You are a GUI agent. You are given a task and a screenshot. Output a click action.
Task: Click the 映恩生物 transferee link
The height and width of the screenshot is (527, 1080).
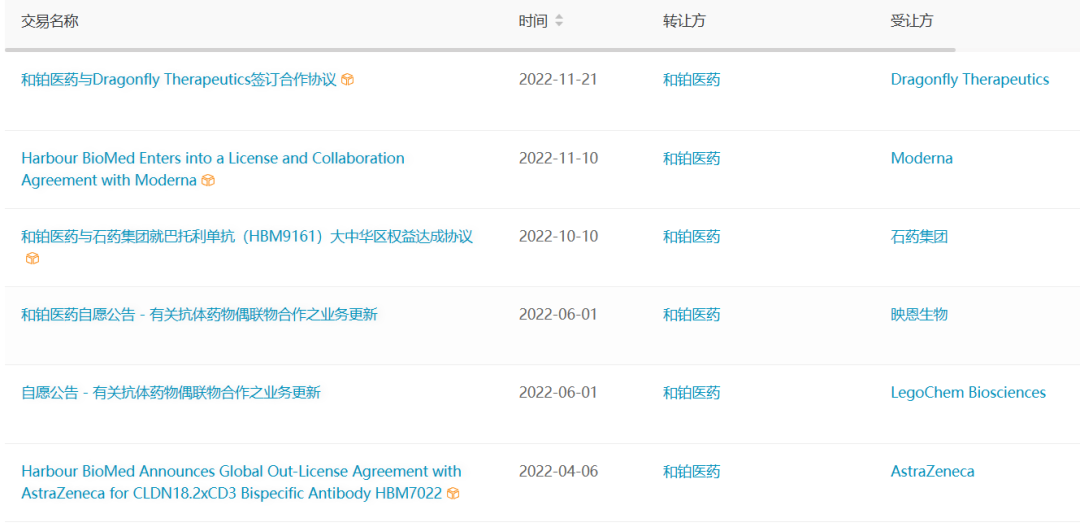(x=919, y=315)
